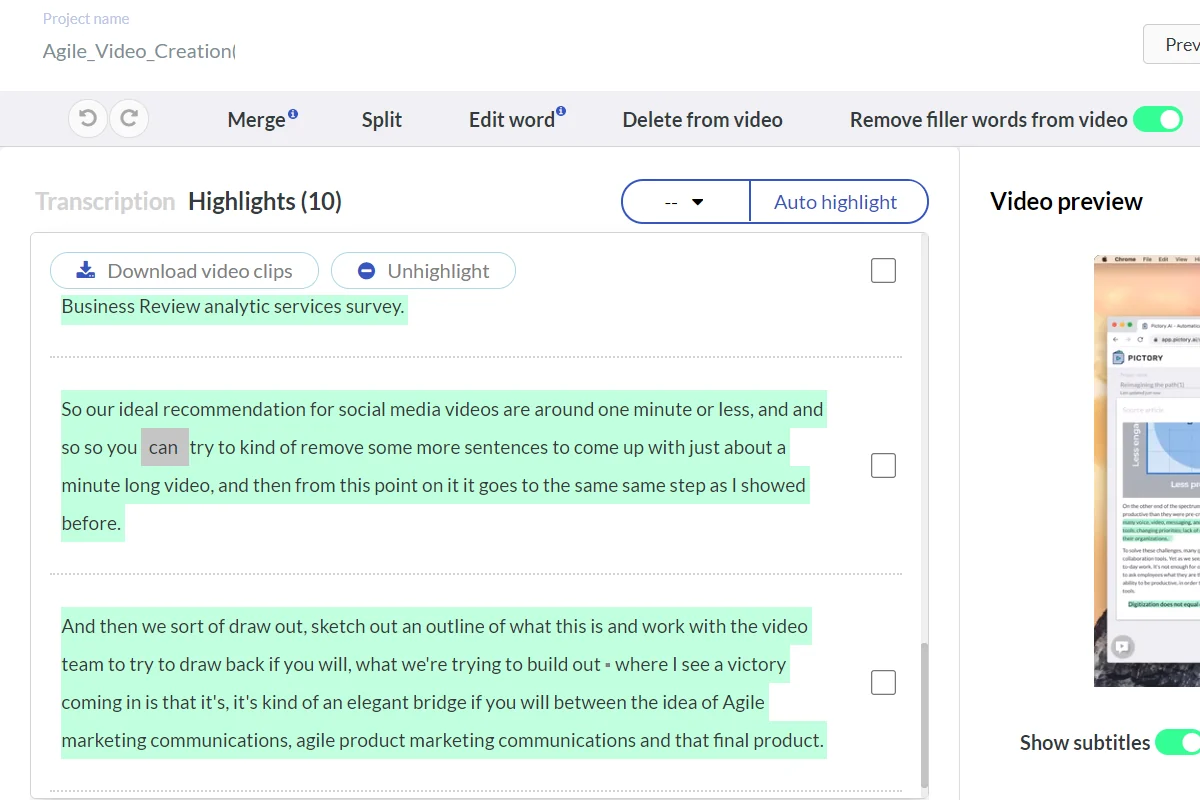Toggle the Show subtitles switch
1200x800 pixels.
tap(1177, 742)
